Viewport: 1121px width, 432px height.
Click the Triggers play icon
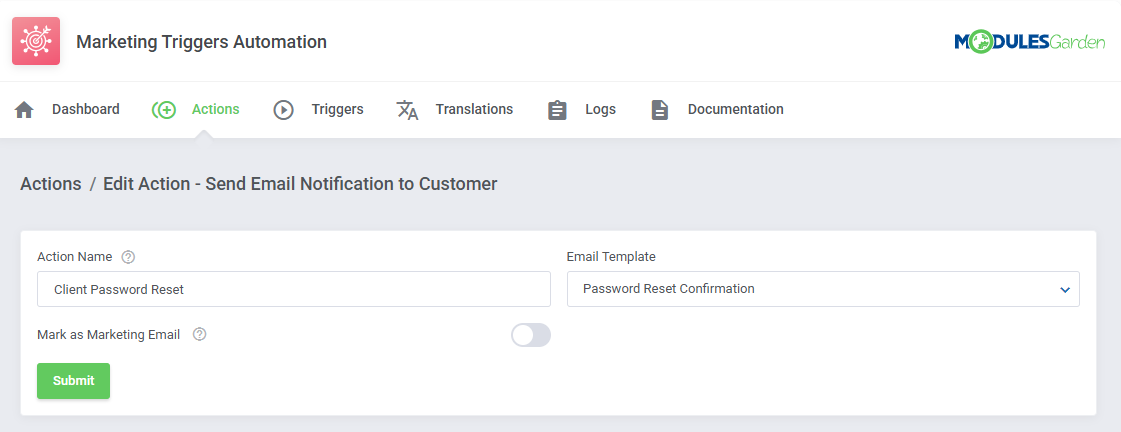tap(284, 110)
